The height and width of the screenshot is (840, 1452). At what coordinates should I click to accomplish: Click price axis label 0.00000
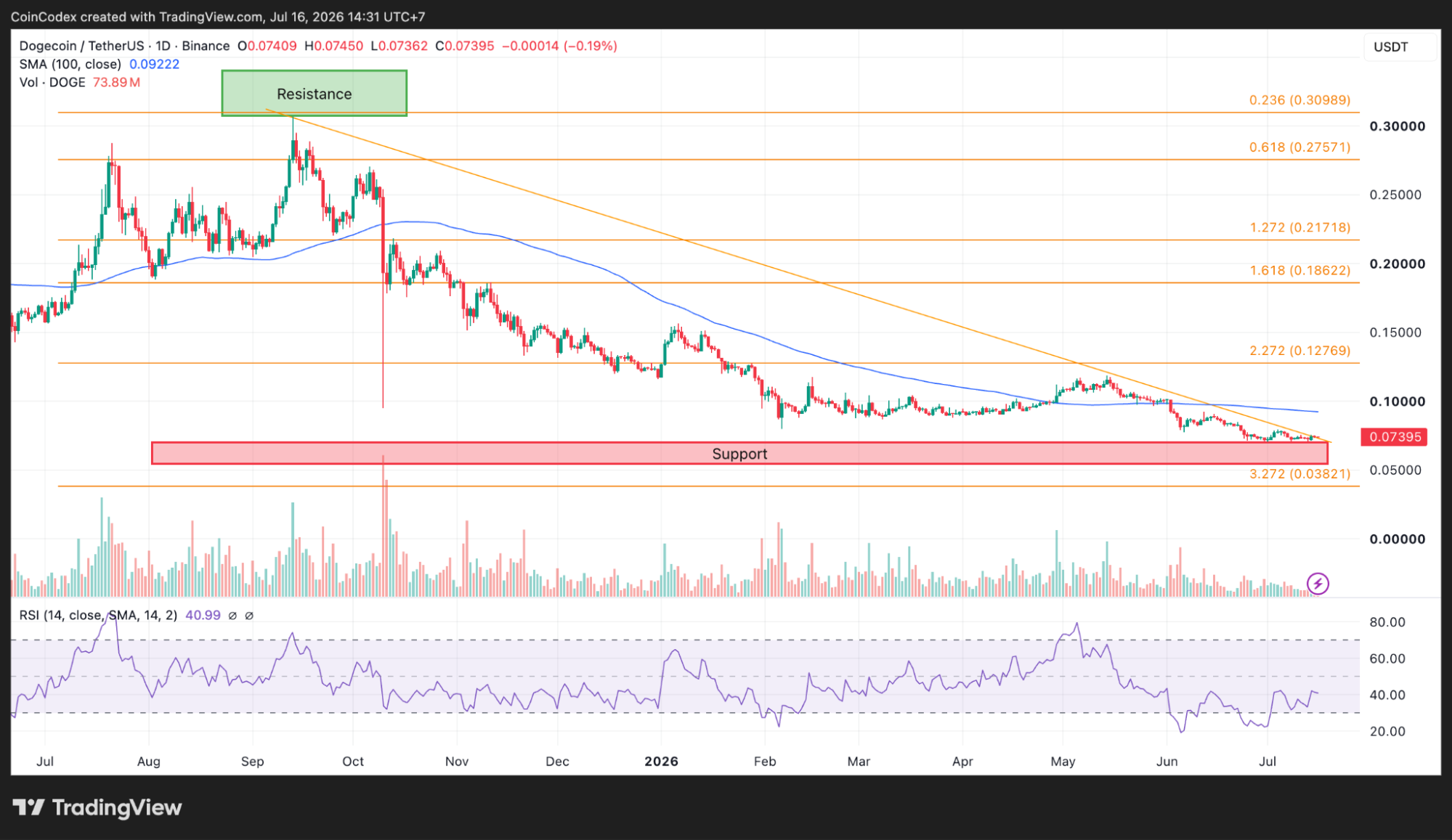(x=1397, y=539)
